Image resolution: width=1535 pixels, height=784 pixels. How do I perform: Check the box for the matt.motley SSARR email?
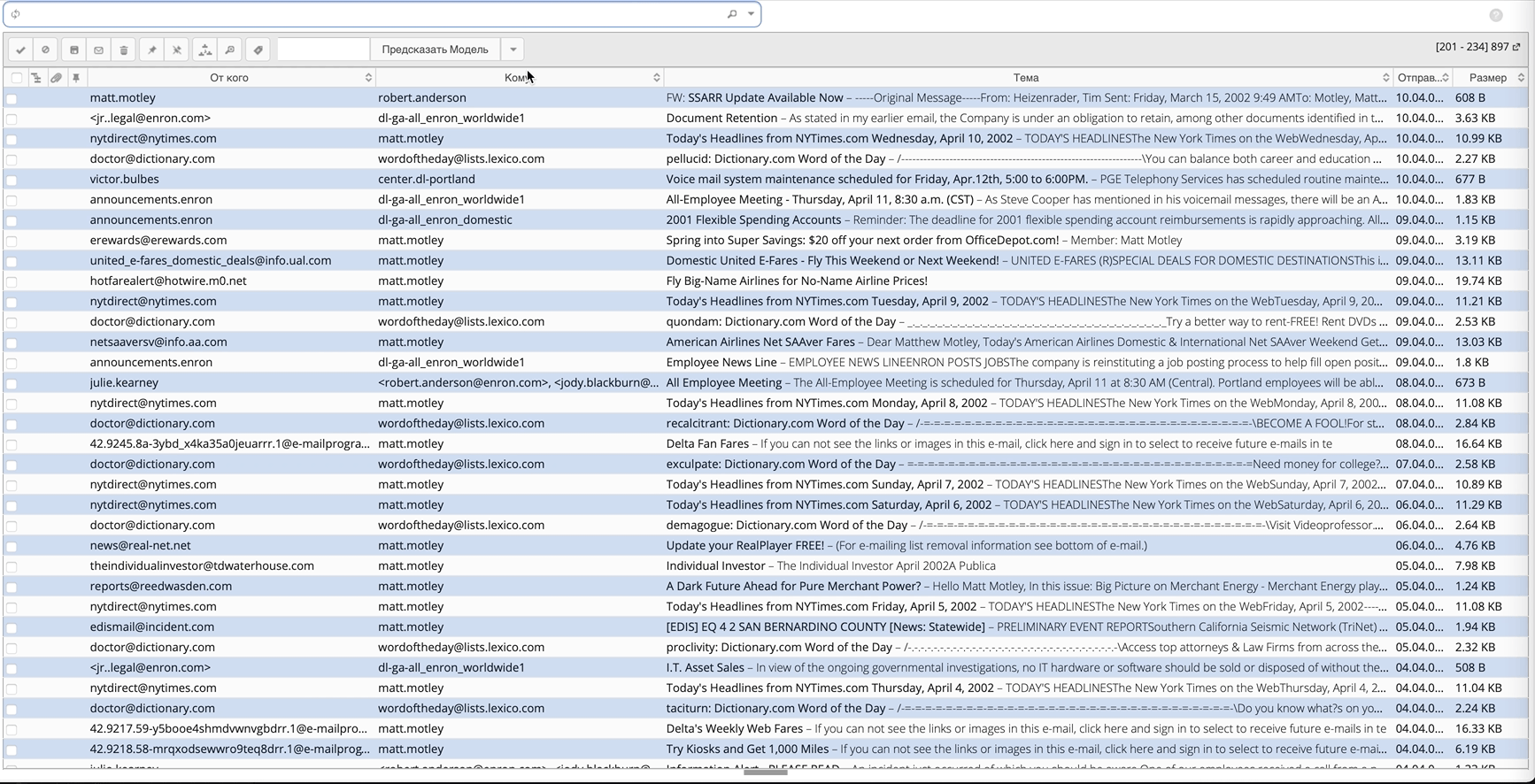click(x=12, y=98)
